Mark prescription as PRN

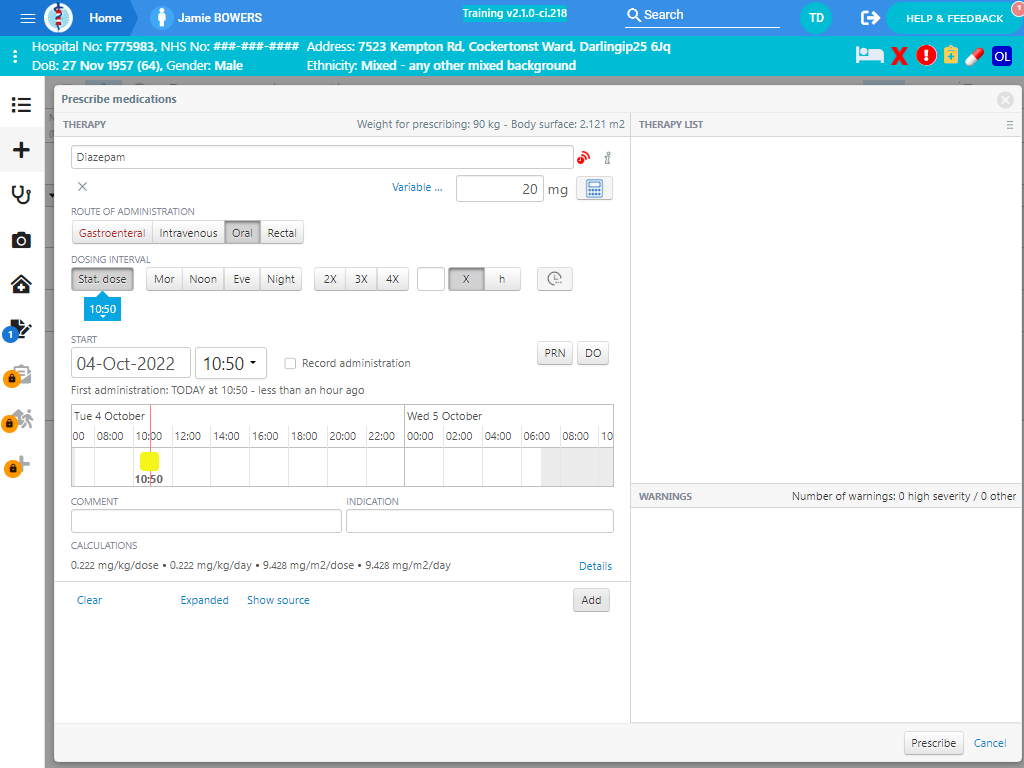555,353
